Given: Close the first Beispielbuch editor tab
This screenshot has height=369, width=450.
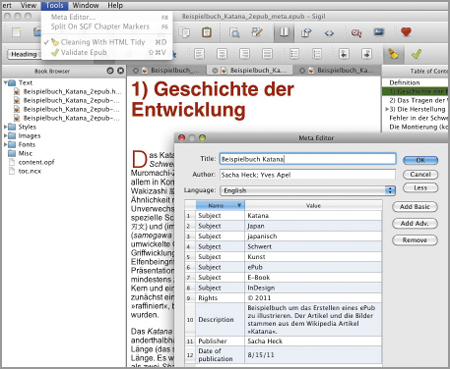Looking at the screenshot, I should pos(136,71).
